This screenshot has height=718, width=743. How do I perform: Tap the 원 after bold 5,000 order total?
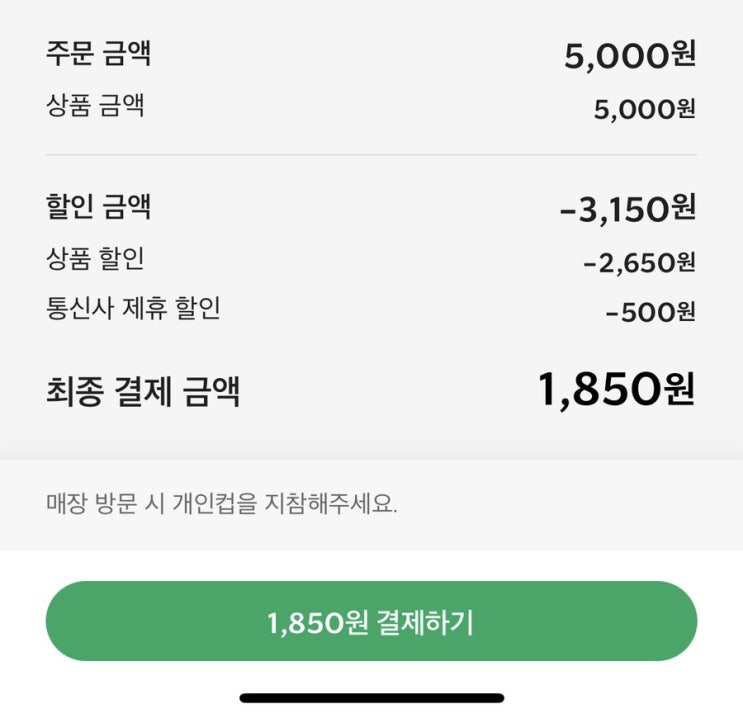[x=683, y=55]
